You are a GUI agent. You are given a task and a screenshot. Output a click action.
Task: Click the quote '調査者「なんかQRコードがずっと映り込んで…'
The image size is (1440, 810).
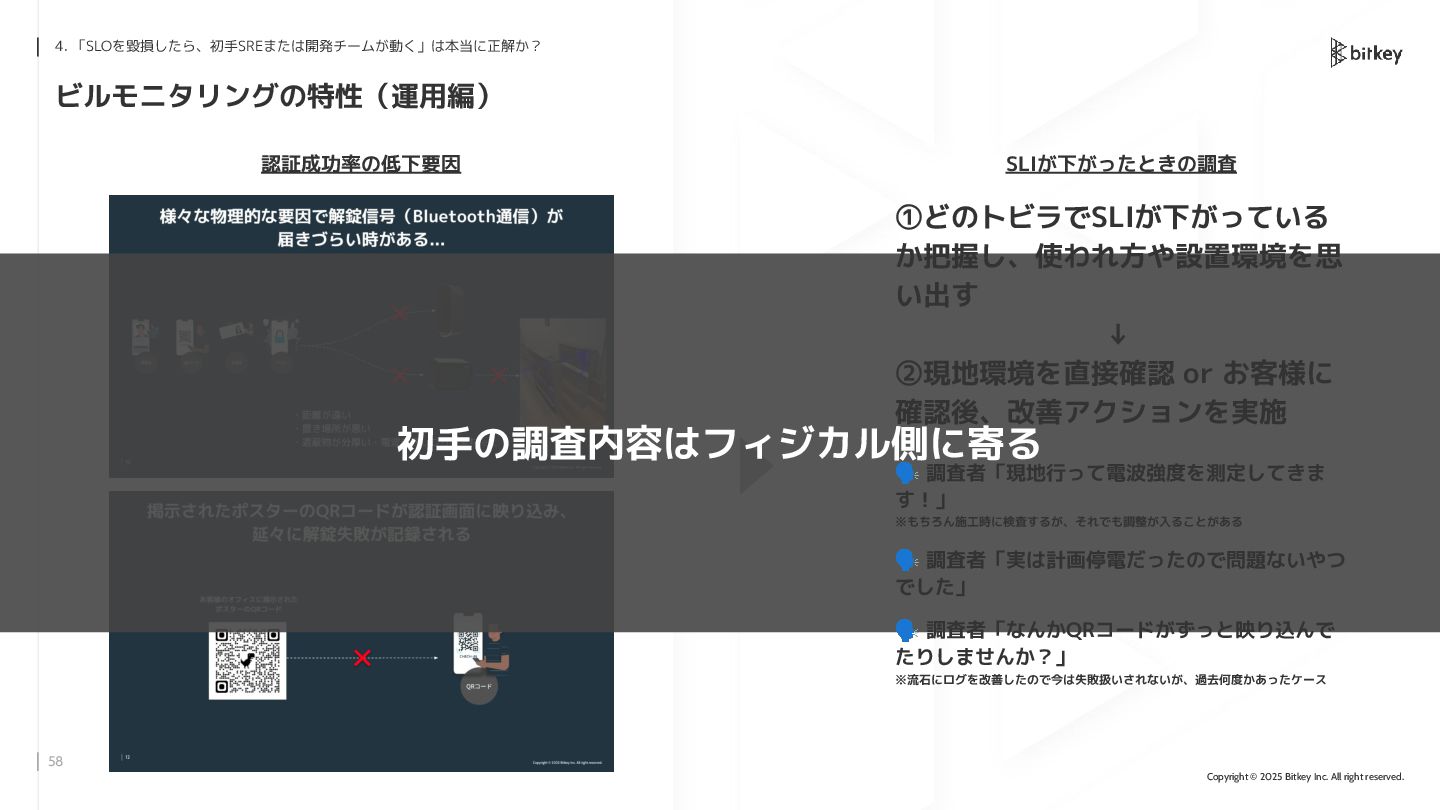click(1114, 643)
